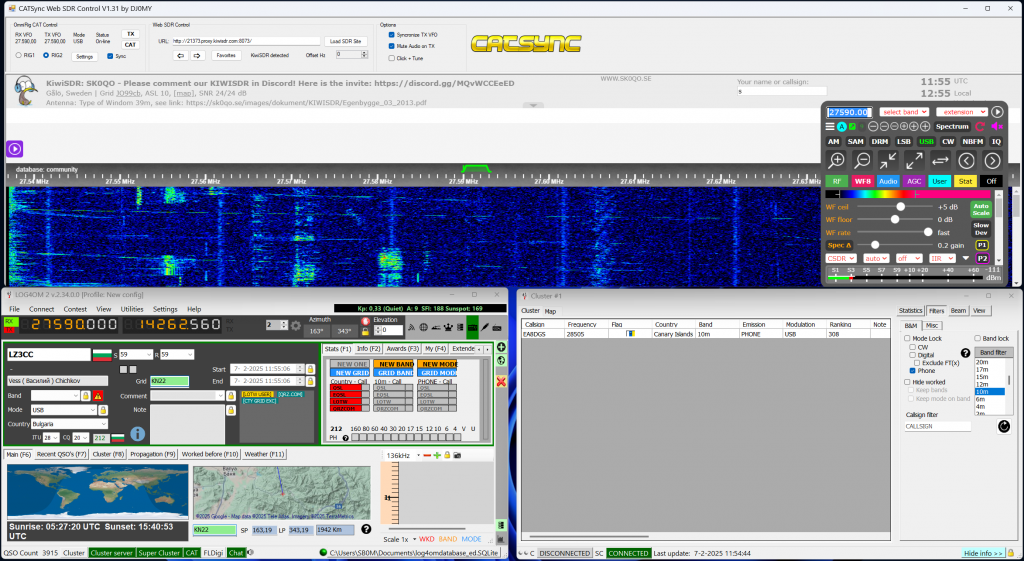Switch to the Map tab in Cluster window

[x=551, y=312]
